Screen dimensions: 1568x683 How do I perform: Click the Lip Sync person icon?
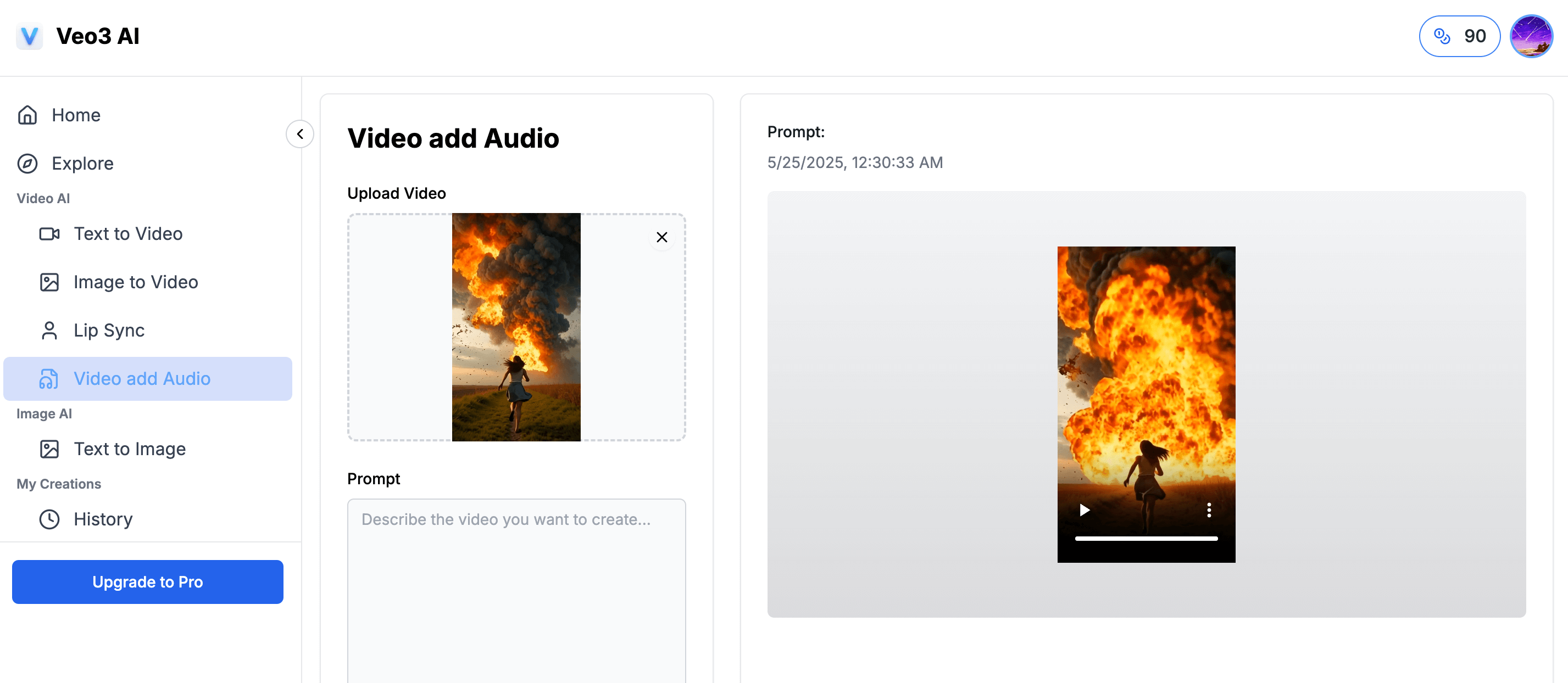49,331
